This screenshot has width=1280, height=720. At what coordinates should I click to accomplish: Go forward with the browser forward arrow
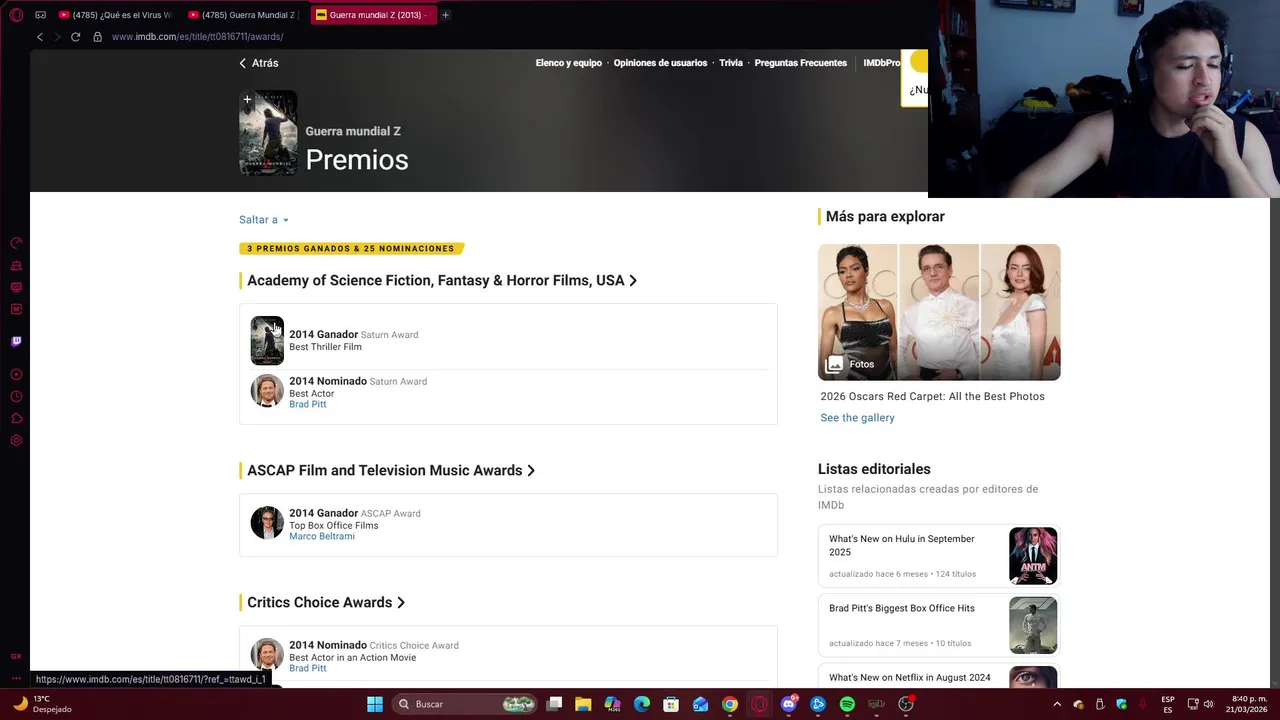pyautogui.click(x=57, y=37)
